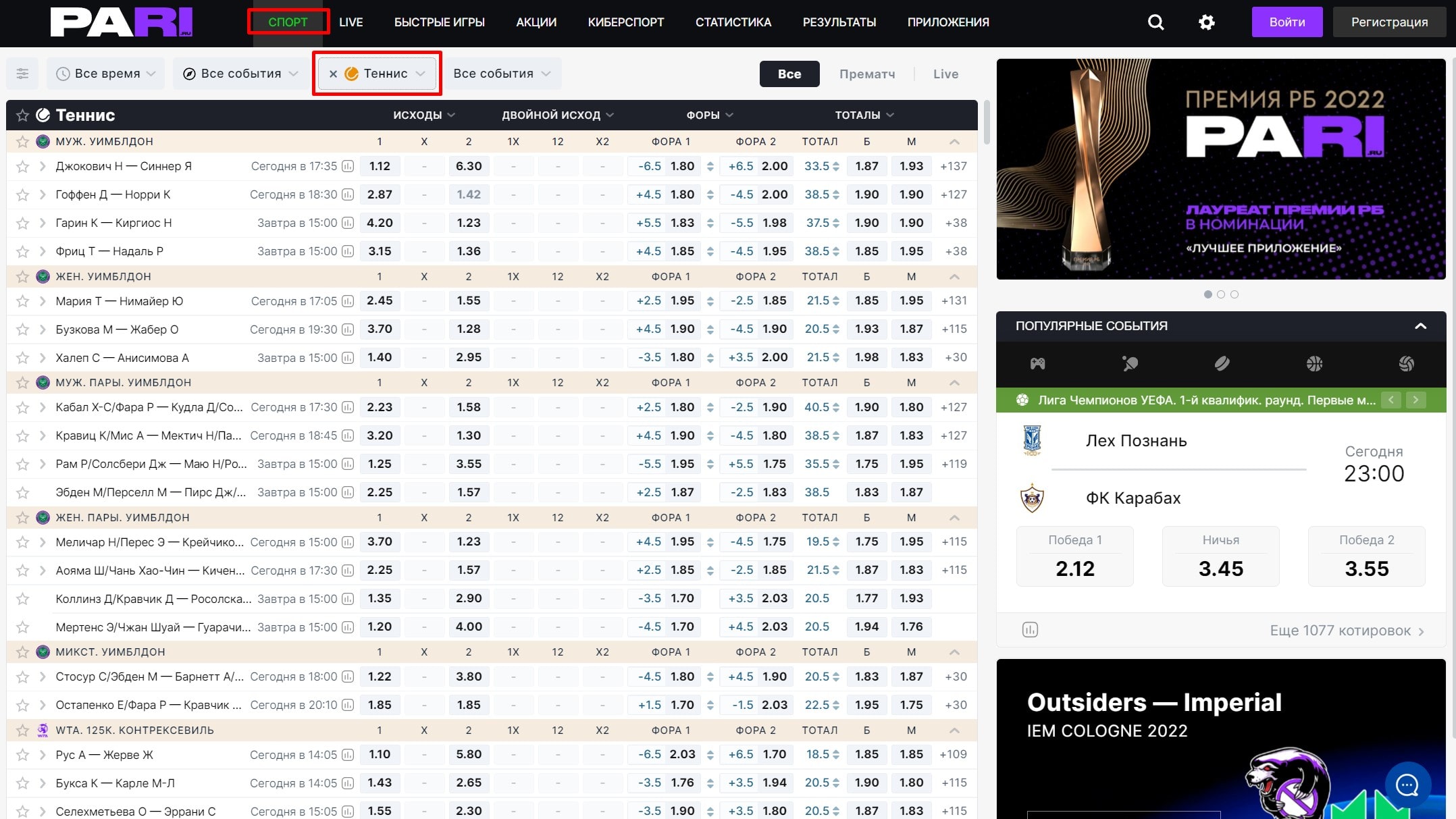Screen dimensions: 1456x819
Task: Select the gamepad icon in popular events
Action: tap(1037, 364)
